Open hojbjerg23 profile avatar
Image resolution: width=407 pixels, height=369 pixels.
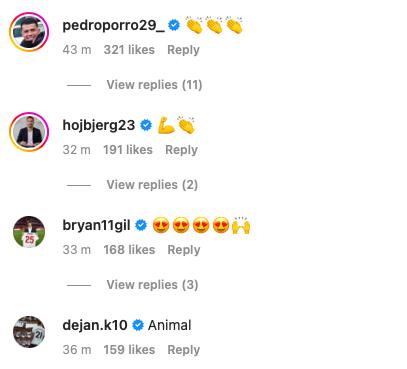coord(29,132)
